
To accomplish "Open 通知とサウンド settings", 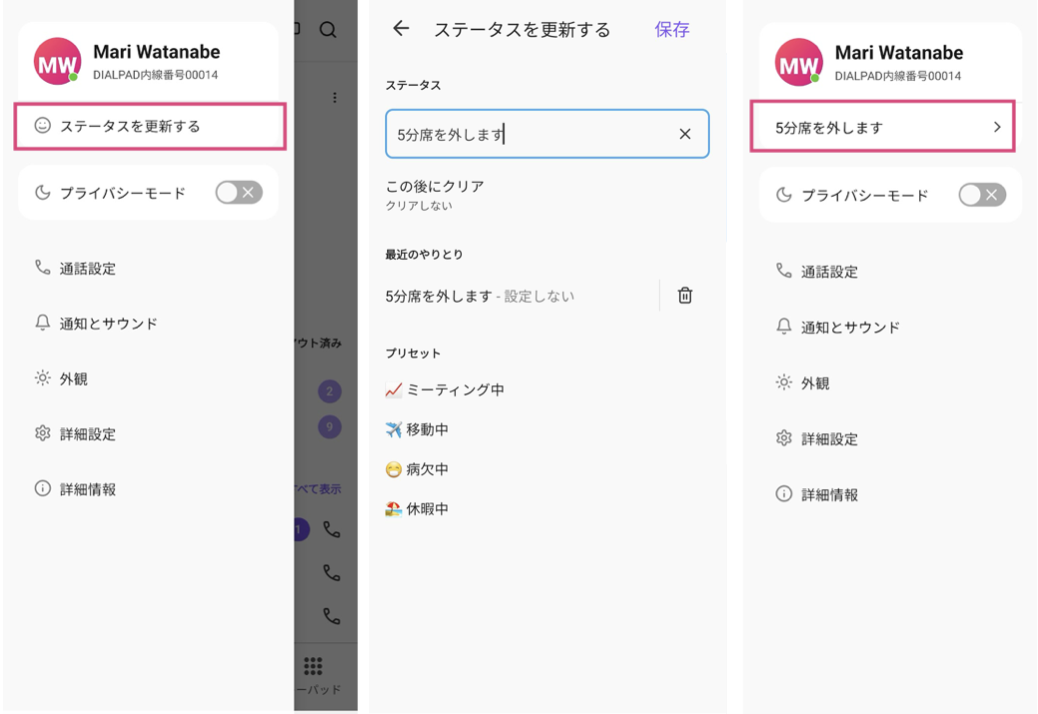I will coord(110,323).
